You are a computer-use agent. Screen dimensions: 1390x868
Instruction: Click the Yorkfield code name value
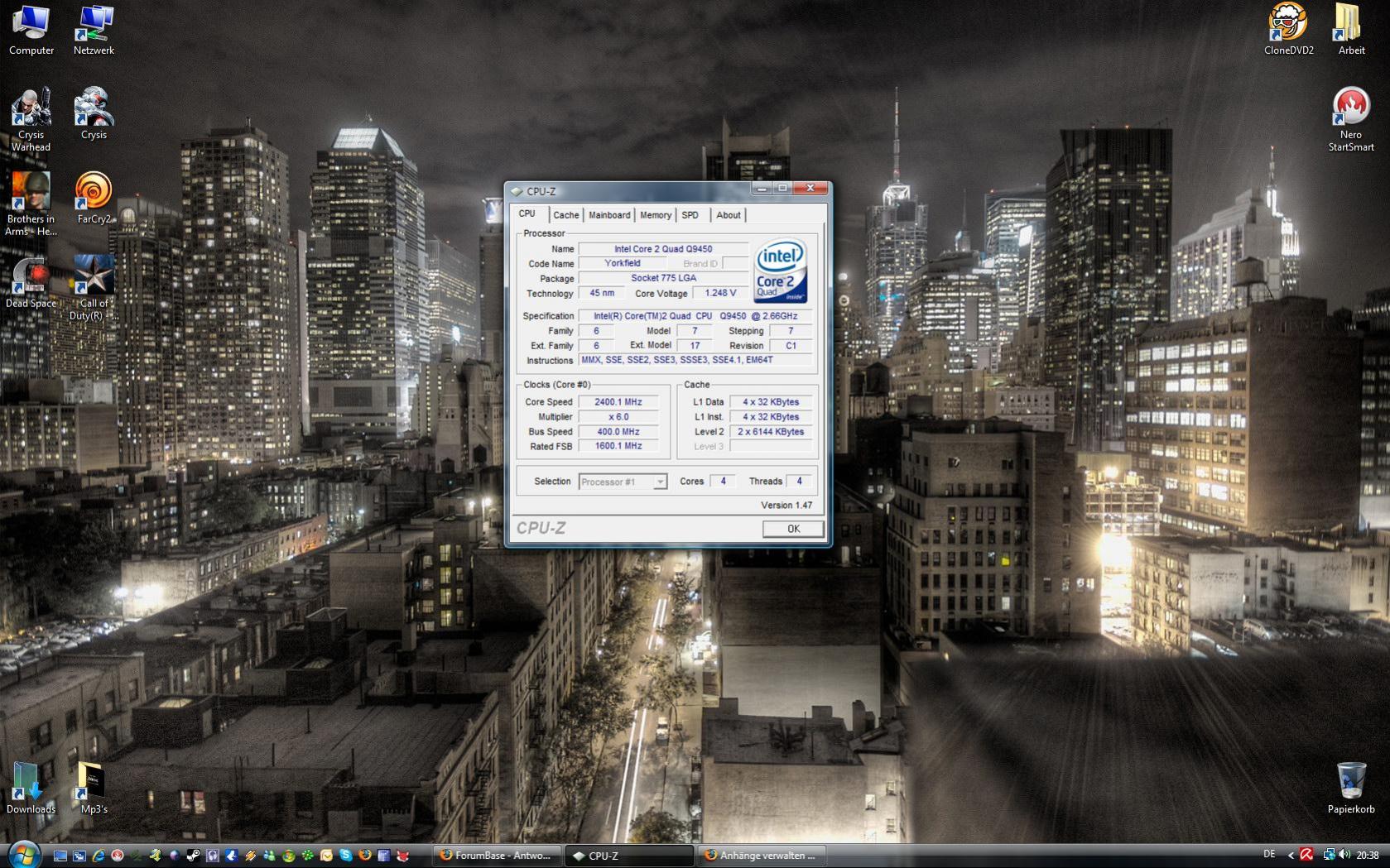[x=623, y=263]
